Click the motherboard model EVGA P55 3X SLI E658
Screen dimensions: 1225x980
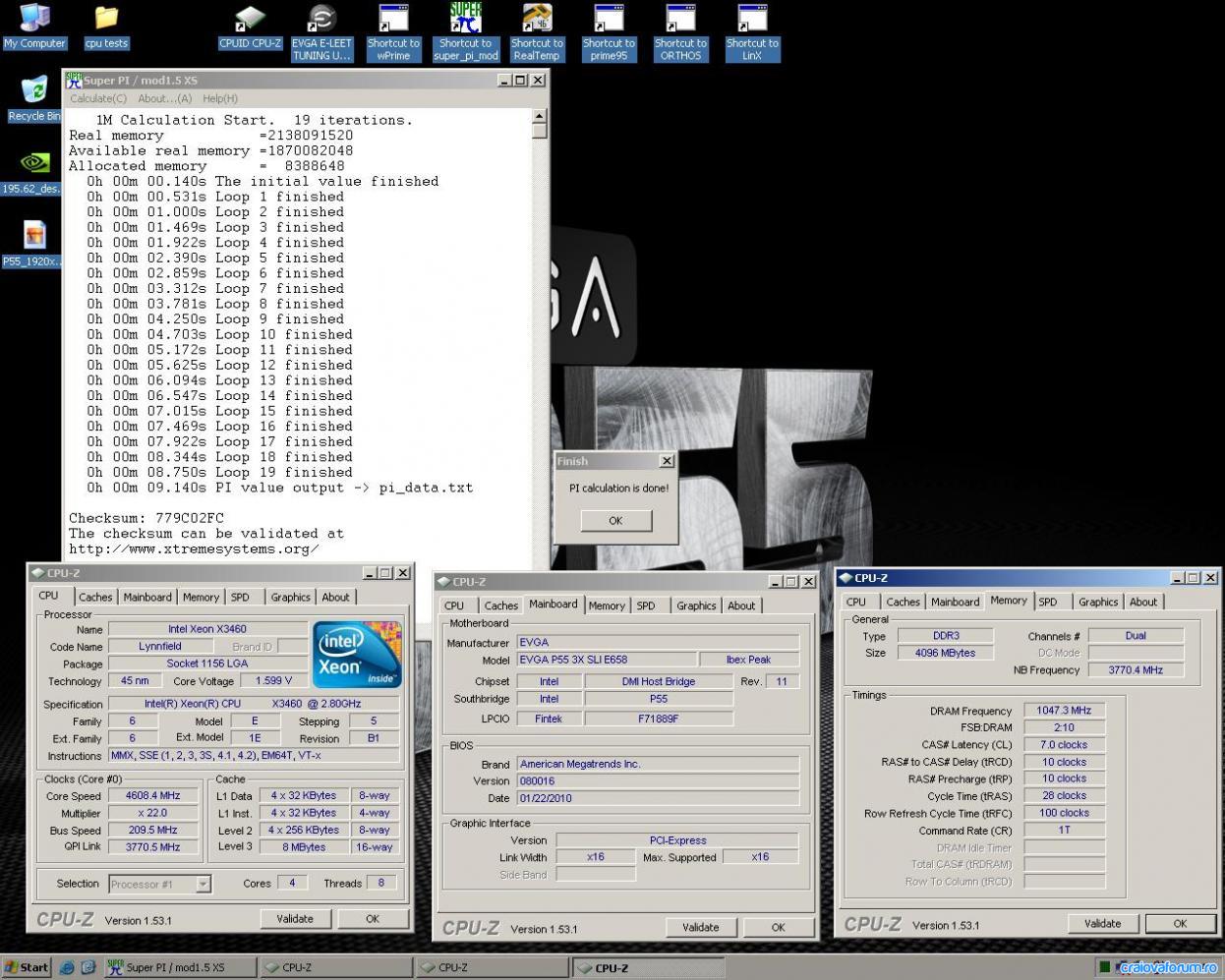click(605, 660)
